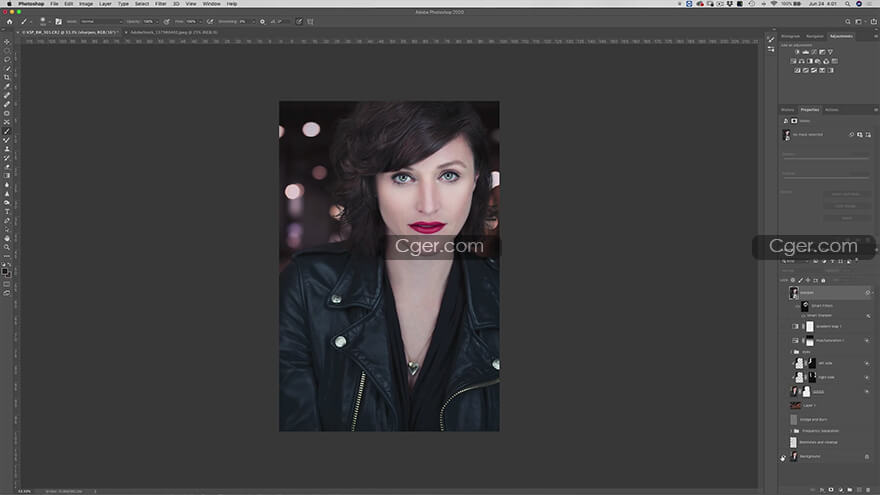Screen dimensions: 880x495
Task: Switch to the Histogram tab
Action: pyautogui.click(x=790, y=36)
